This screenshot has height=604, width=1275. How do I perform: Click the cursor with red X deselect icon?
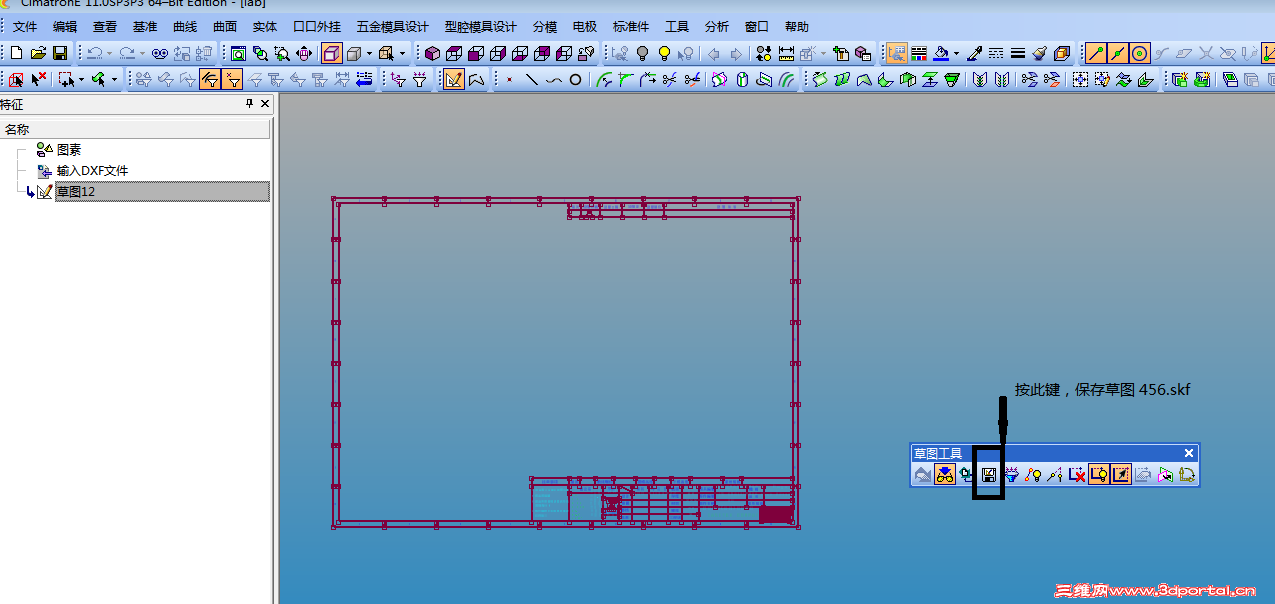(39, 79)
